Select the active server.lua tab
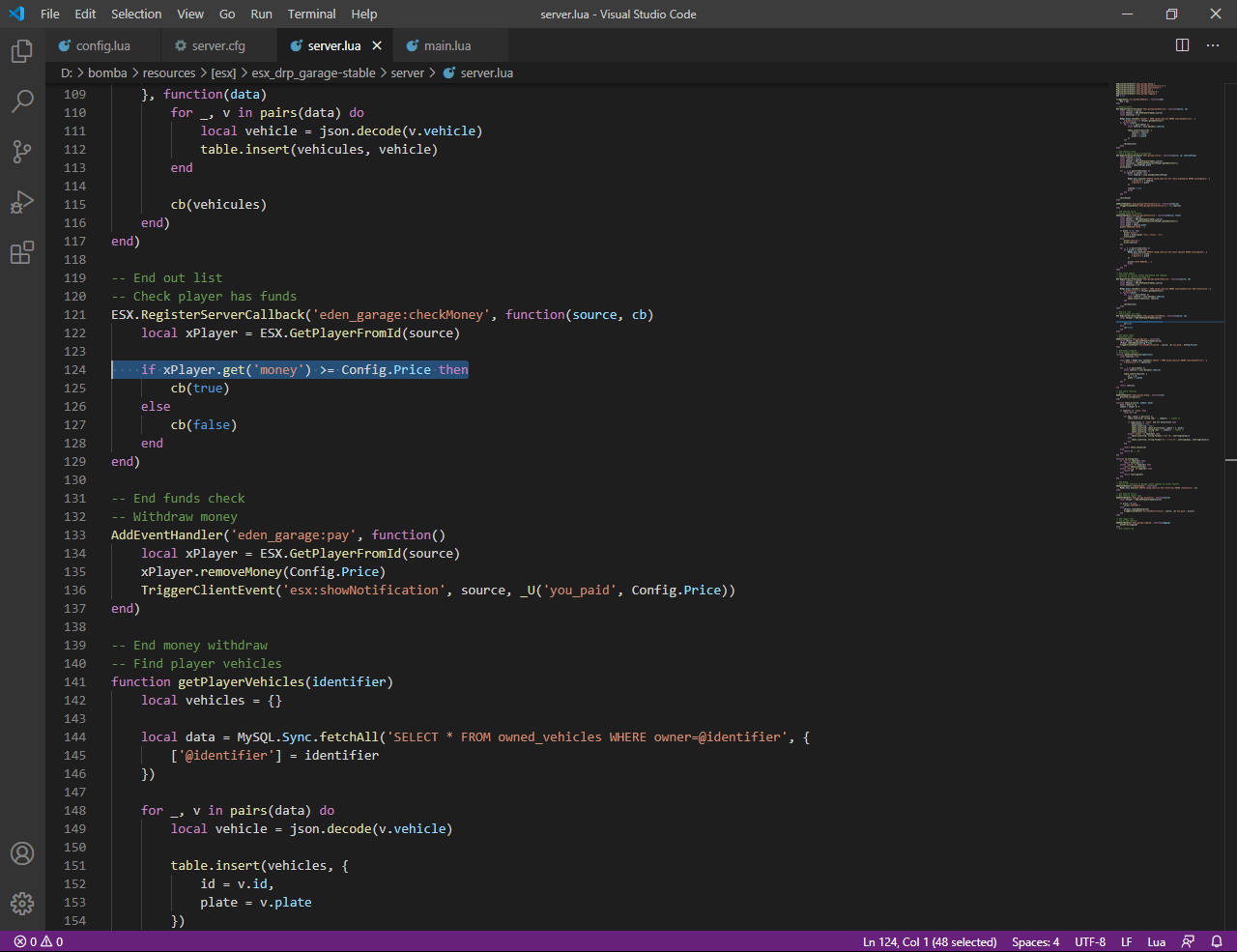This screenshot has height=952, width=1237. point(334,45)
